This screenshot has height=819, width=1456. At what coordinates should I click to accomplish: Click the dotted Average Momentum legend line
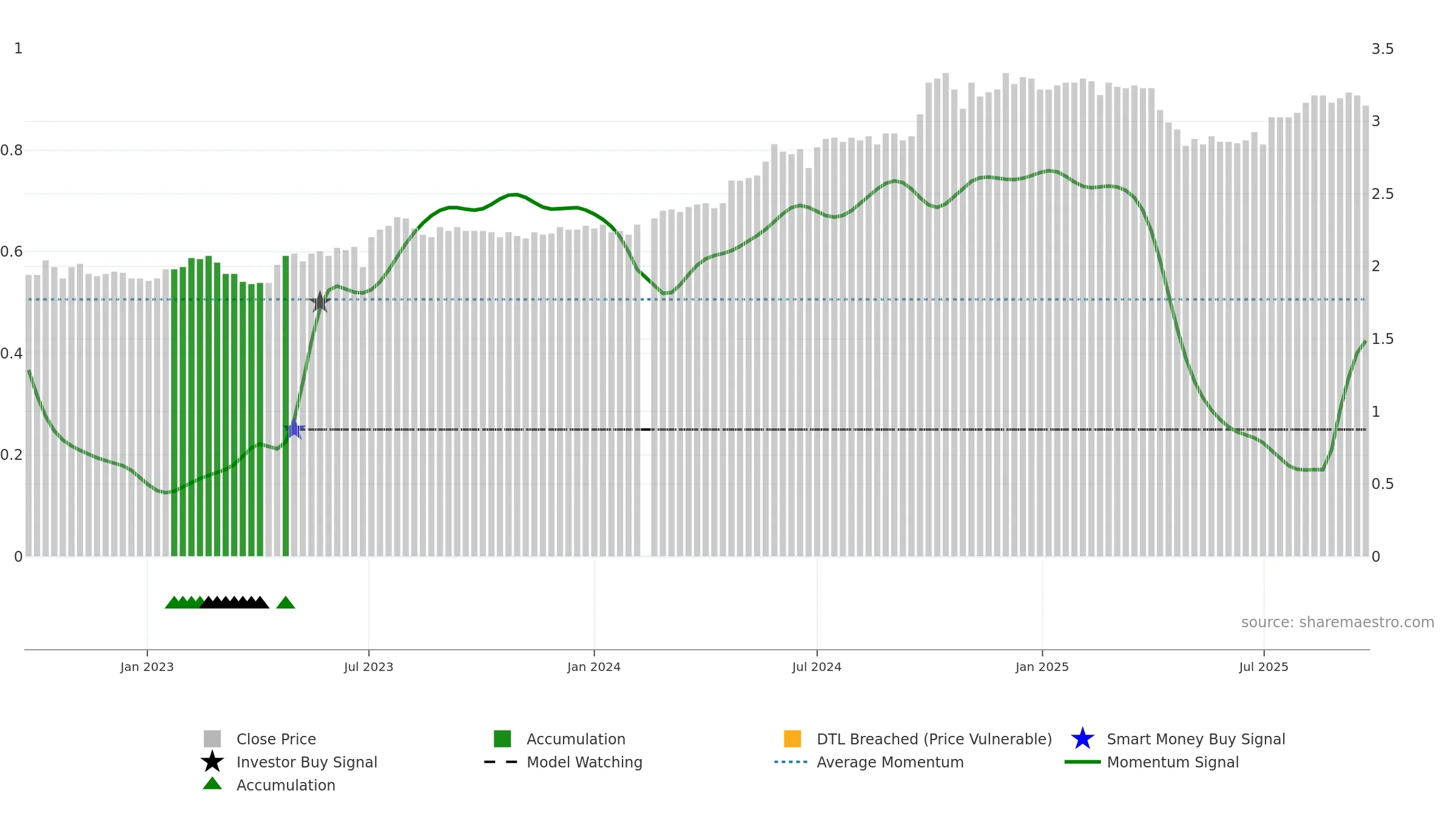click(x=791, y=762)
